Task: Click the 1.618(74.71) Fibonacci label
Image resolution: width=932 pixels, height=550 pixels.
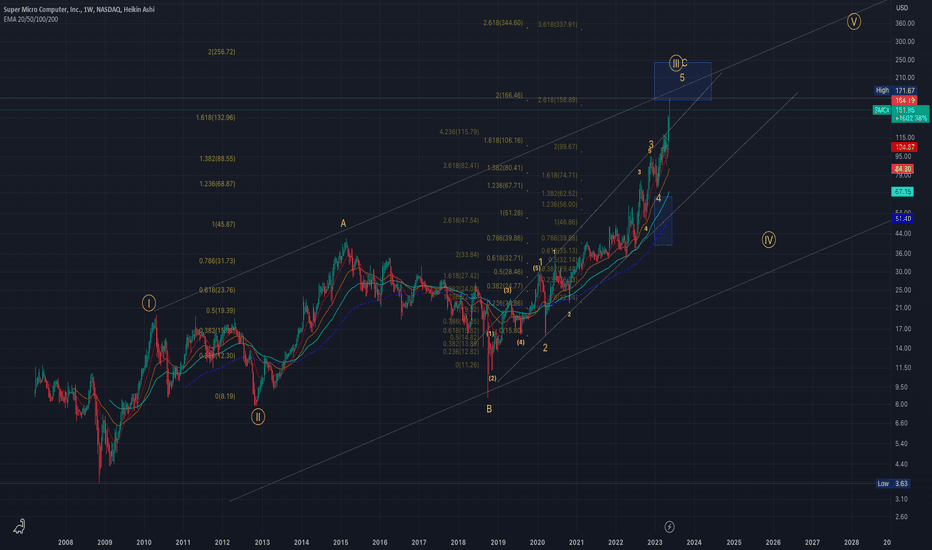Action: (559, 176)
